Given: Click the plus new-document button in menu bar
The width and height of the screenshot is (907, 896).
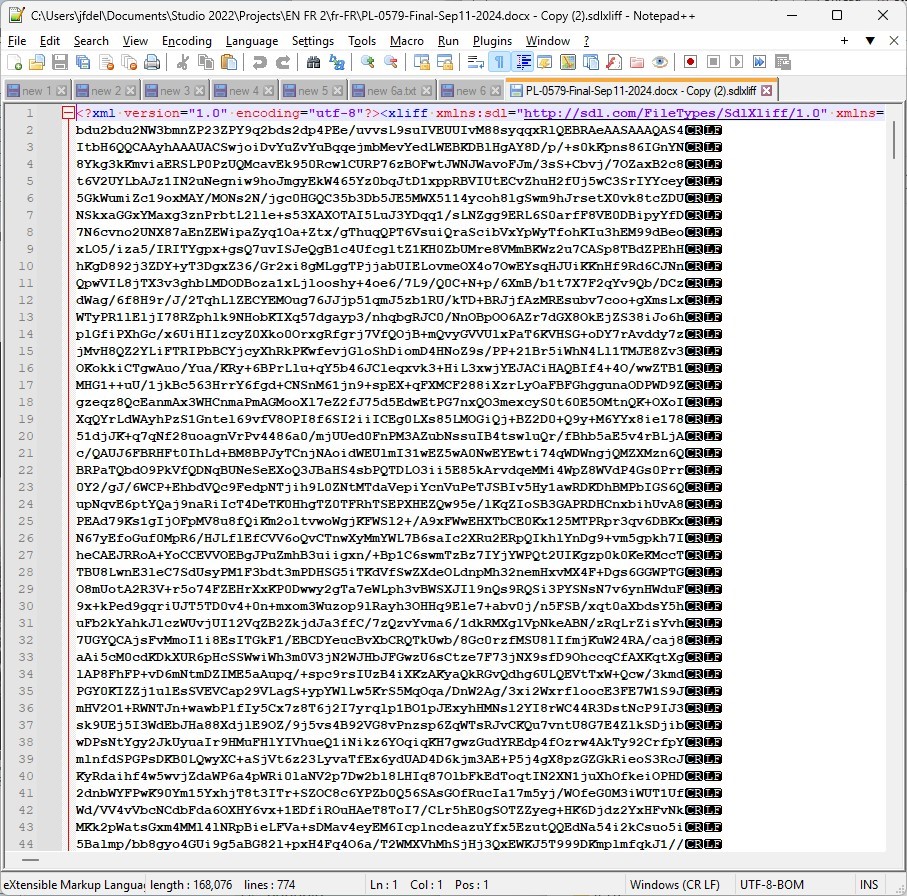Looking at the screenshot, I should 845,40.
